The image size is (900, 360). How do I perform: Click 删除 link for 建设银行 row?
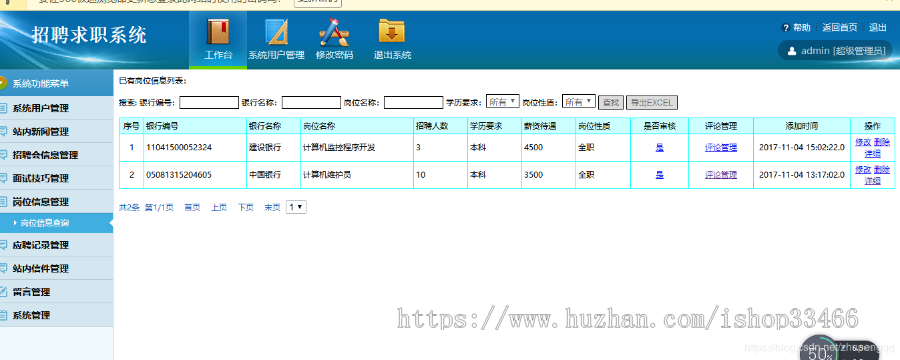coord(882,142)
